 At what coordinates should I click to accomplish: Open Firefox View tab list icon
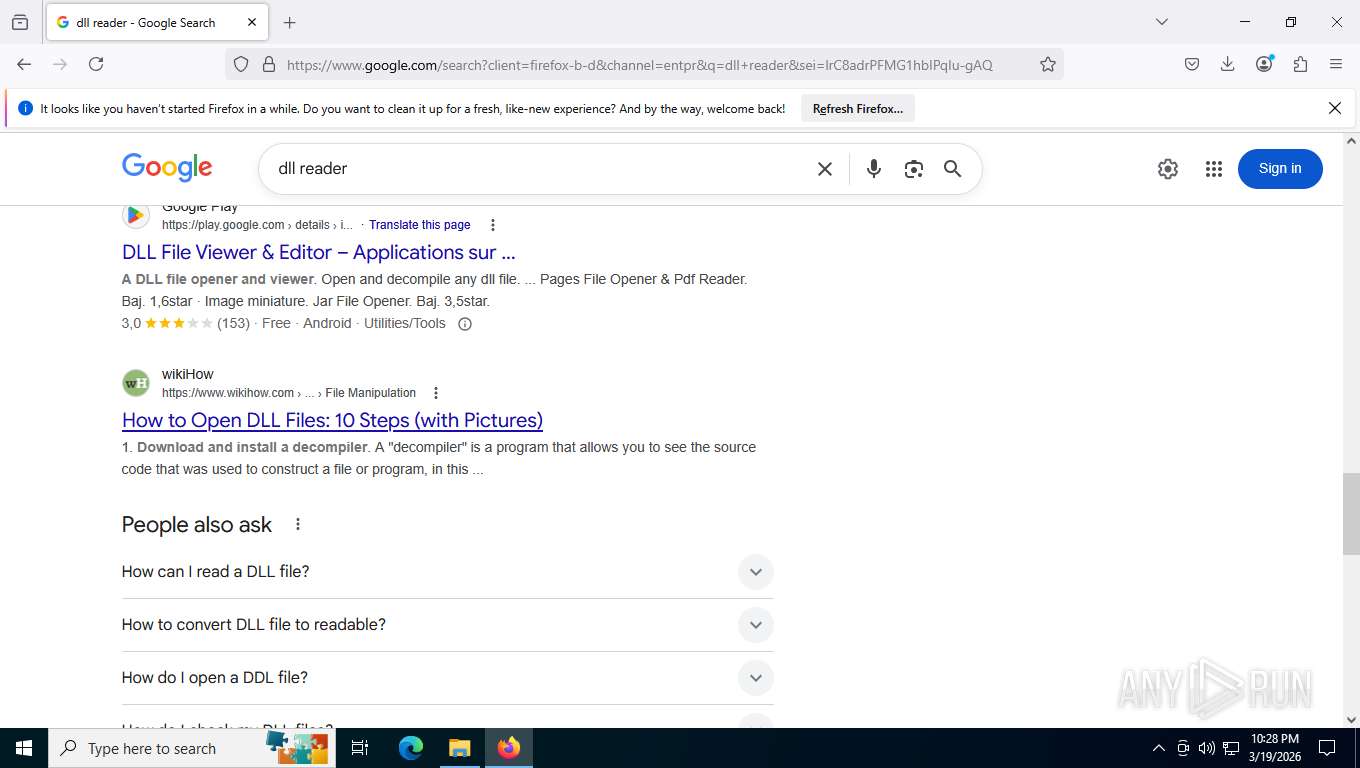20,22
